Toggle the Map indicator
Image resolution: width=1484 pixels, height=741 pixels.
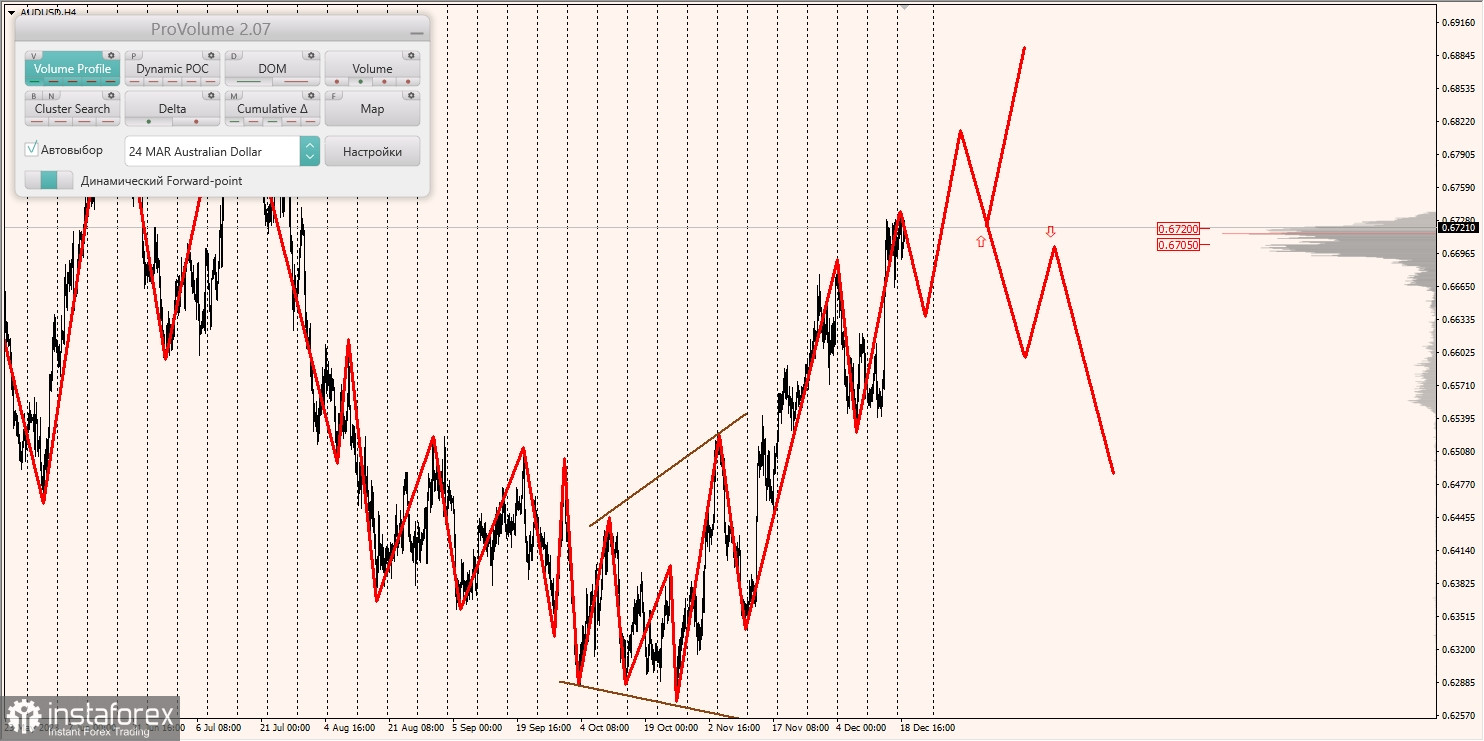pos(372,109)
